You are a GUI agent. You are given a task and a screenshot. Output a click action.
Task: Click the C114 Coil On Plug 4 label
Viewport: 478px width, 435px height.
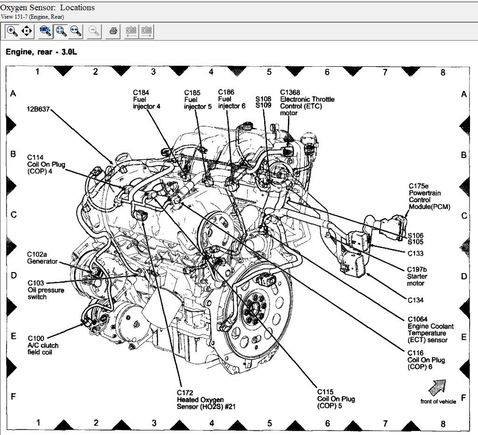(x=46, y=164)
